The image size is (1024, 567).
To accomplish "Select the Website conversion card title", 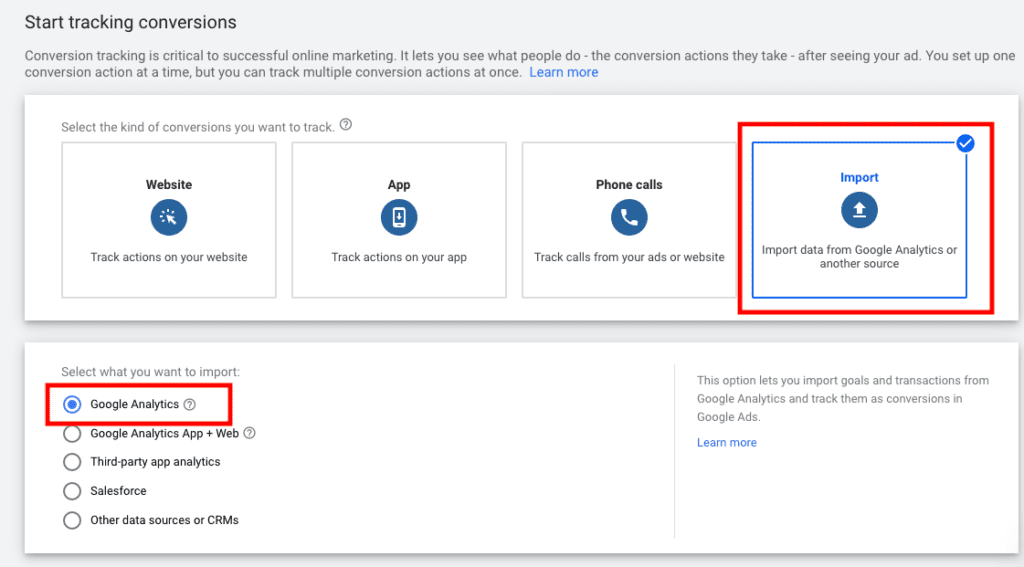I will (x=168, y=185).
